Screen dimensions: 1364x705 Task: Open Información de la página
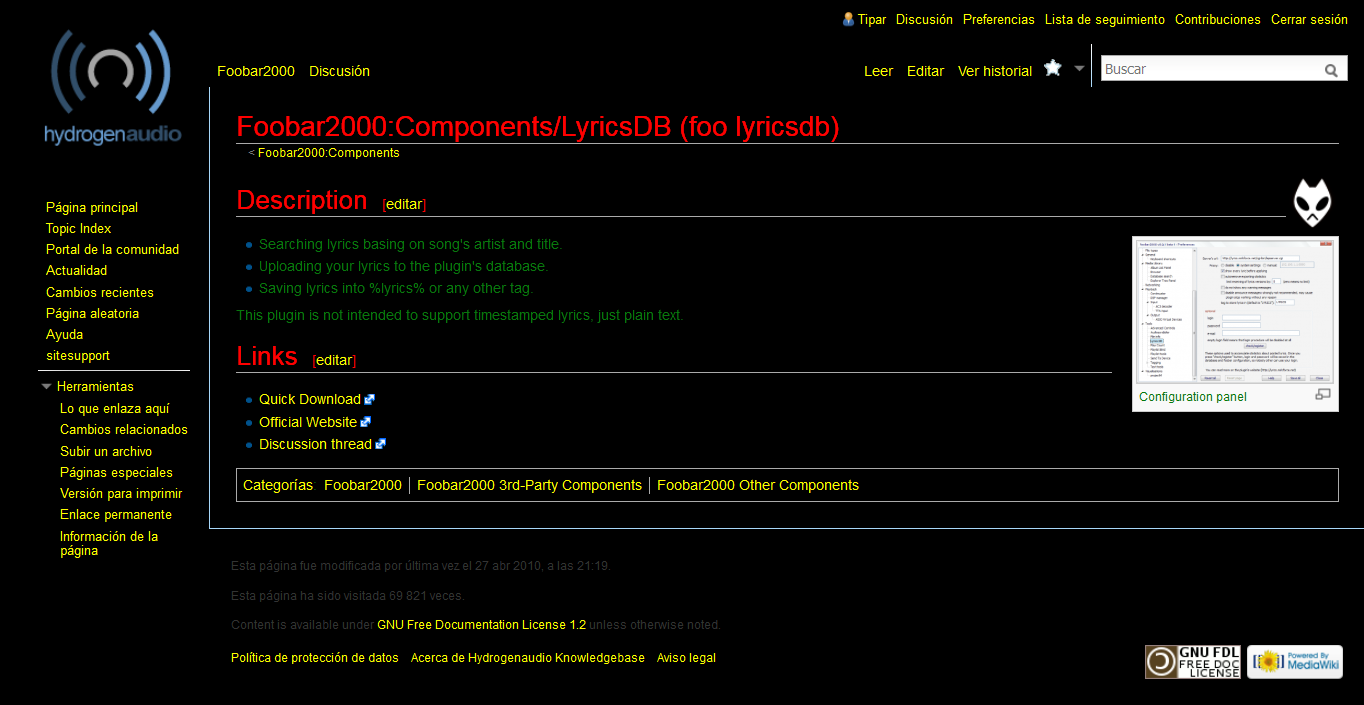pyautogui.click(x=109, y=543)
